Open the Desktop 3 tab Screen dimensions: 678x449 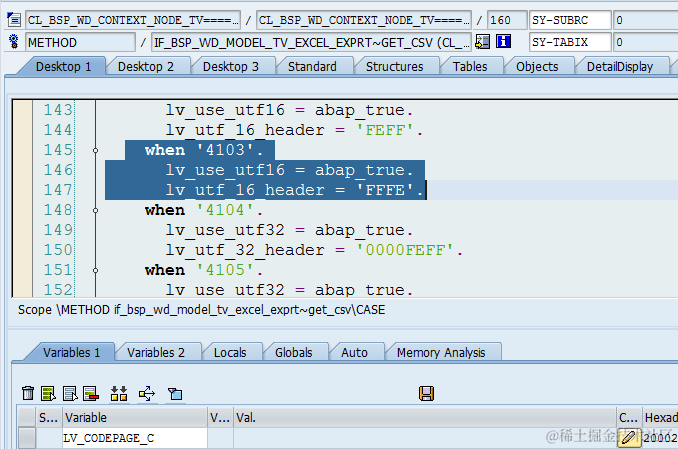tap(231, 67)
